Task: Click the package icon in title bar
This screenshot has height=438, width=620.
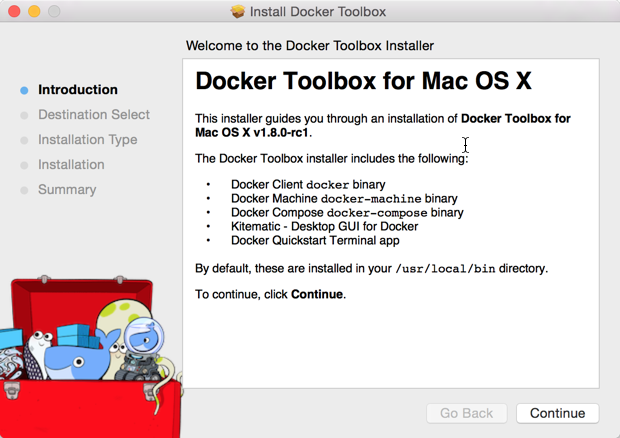Action: [x=238, y=12]
